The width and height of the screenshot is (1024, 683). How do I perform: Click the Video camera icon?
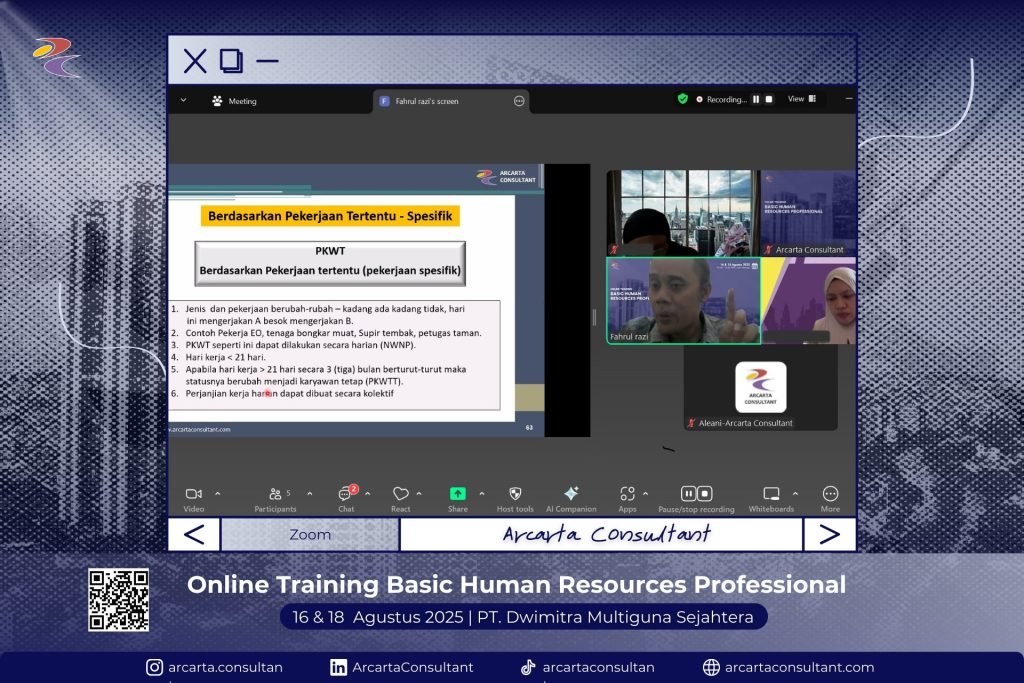pos(194,494)
